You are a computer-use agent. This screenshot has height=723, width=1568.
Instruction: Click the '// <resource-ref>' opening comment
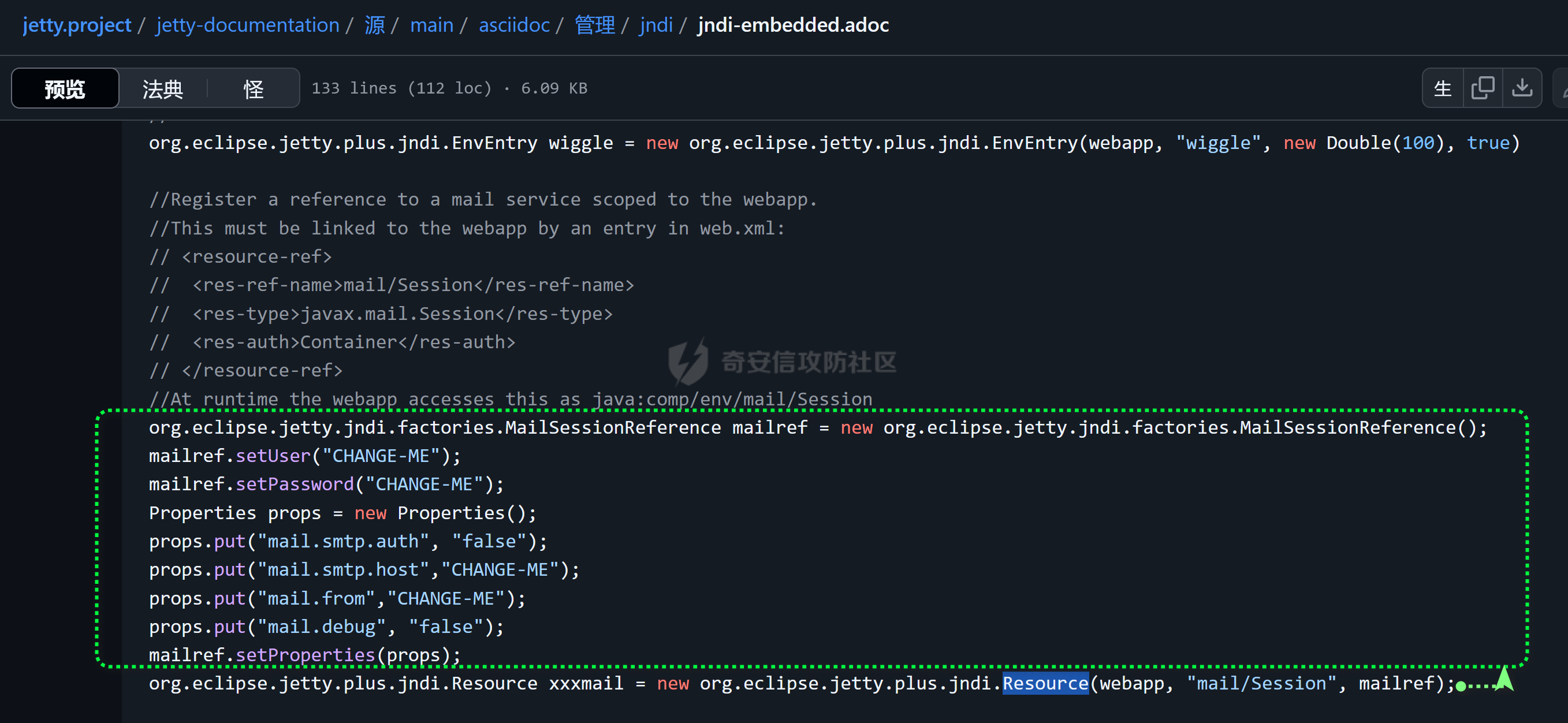click(x=240, y=257)
